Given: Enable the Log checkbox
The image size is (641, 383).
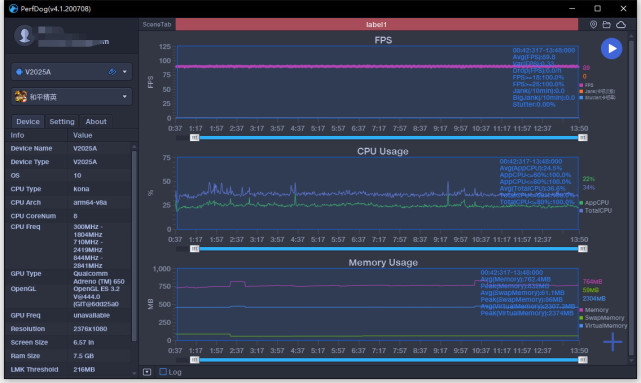Looking at the screenshot, I should point(163,372).
